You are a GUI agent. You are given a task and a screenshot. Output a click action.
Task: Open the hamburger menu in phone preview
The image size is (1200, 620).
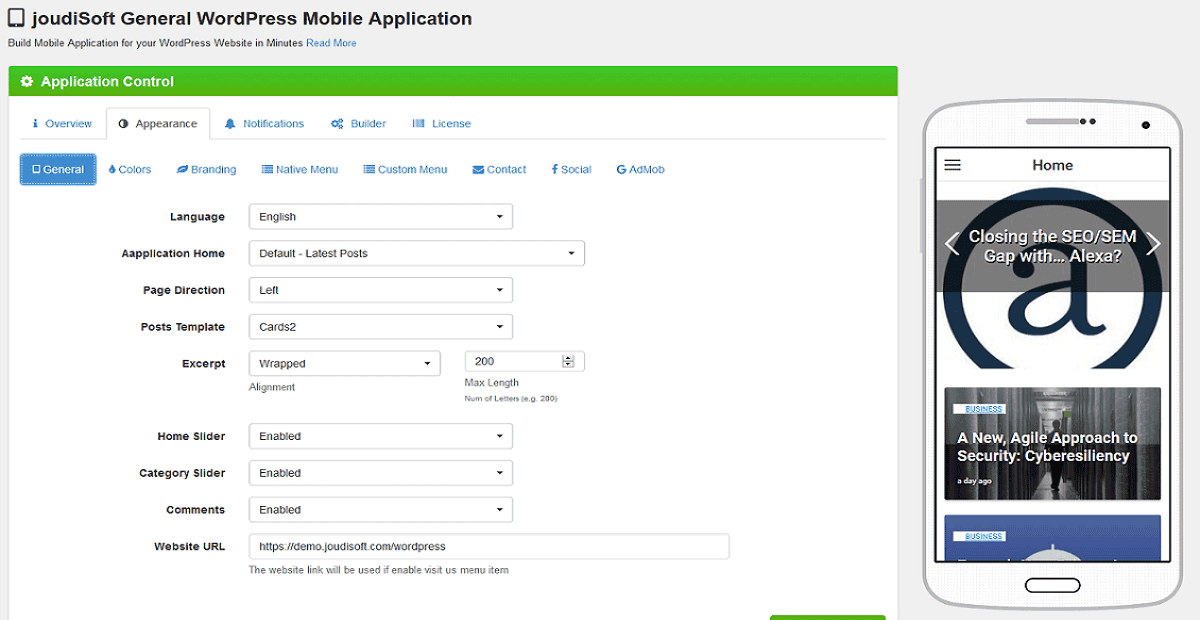point(952,166)
